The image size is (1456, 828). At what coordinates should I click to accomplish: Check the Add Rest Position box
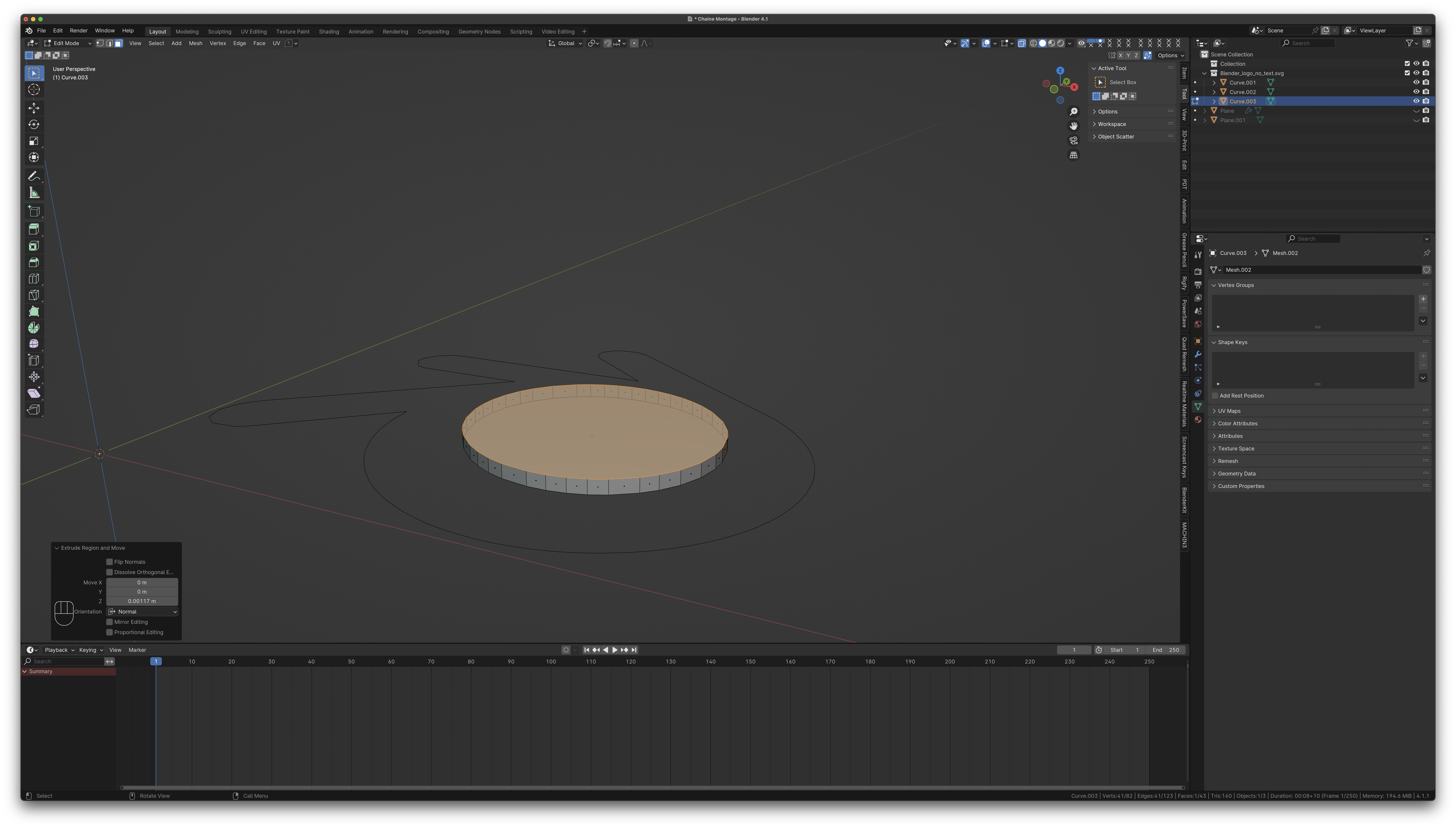(1215, 396)
